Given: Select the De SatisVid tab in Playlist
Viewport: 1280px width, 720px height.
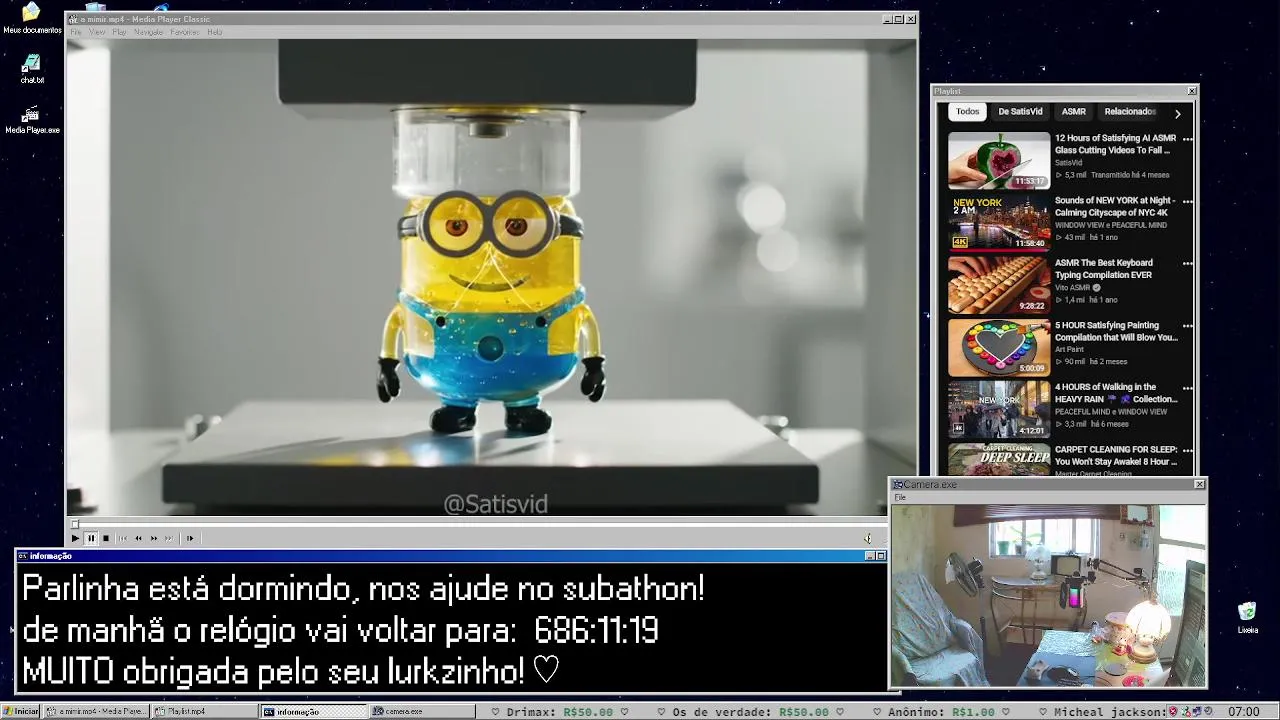Looking at the screenshot, I should (x=1020, y=112).
